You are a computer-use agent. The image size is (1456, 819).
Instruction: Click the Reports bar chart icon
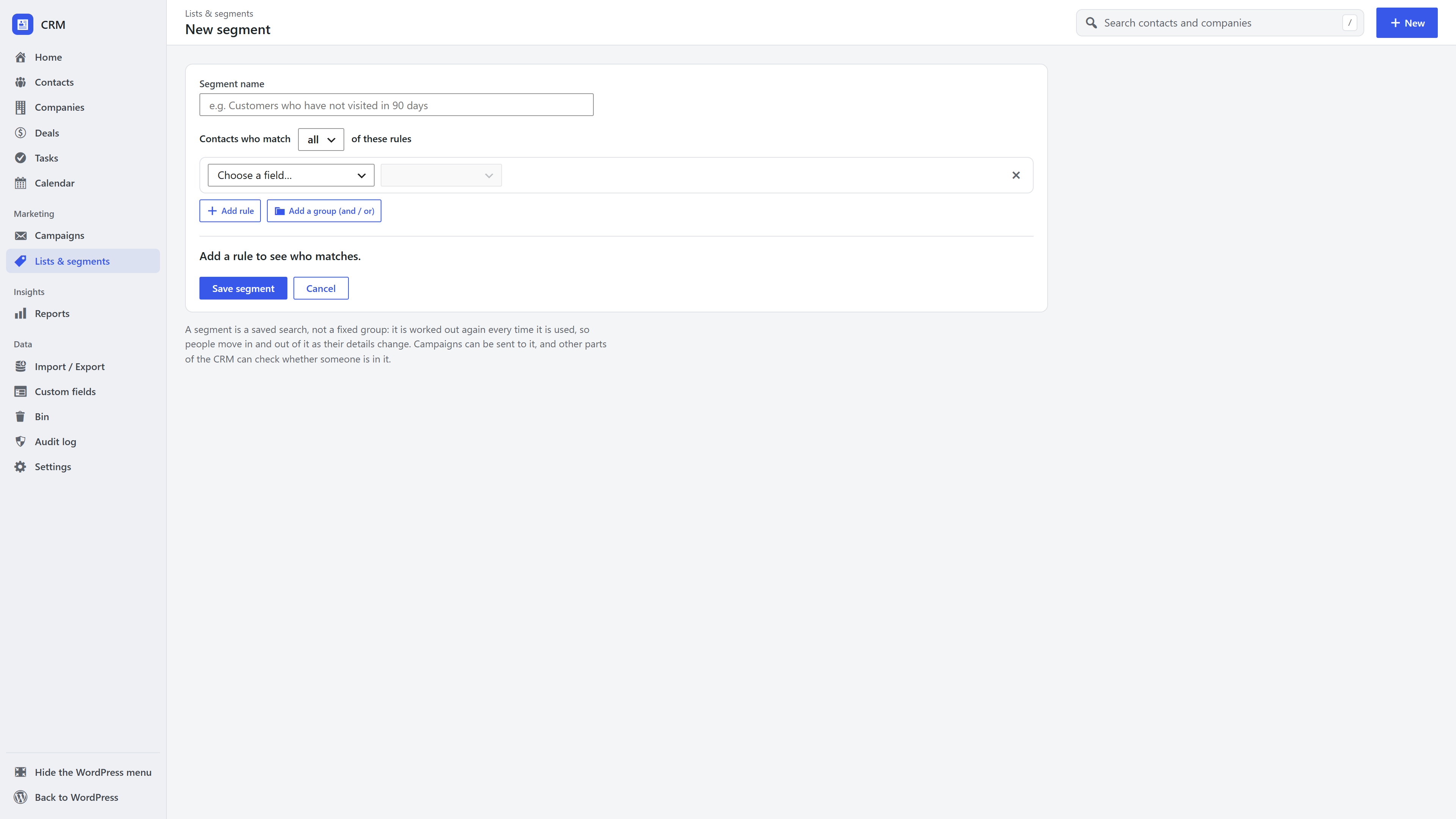20,314
